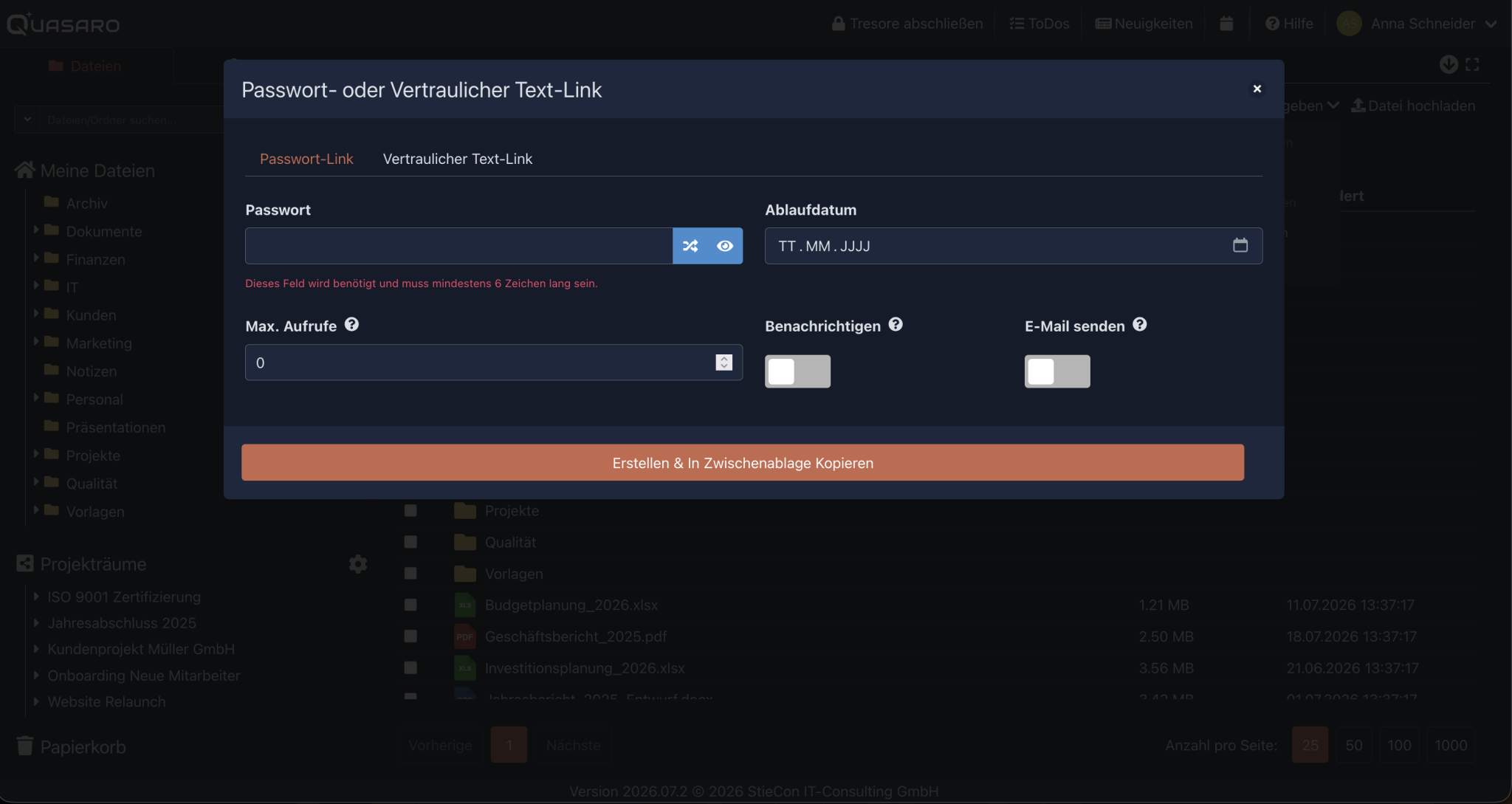Click the Budgetplanung_2026.xlsx file icon
This screenshot has height=804, width=1512.
tap(464, 605)
